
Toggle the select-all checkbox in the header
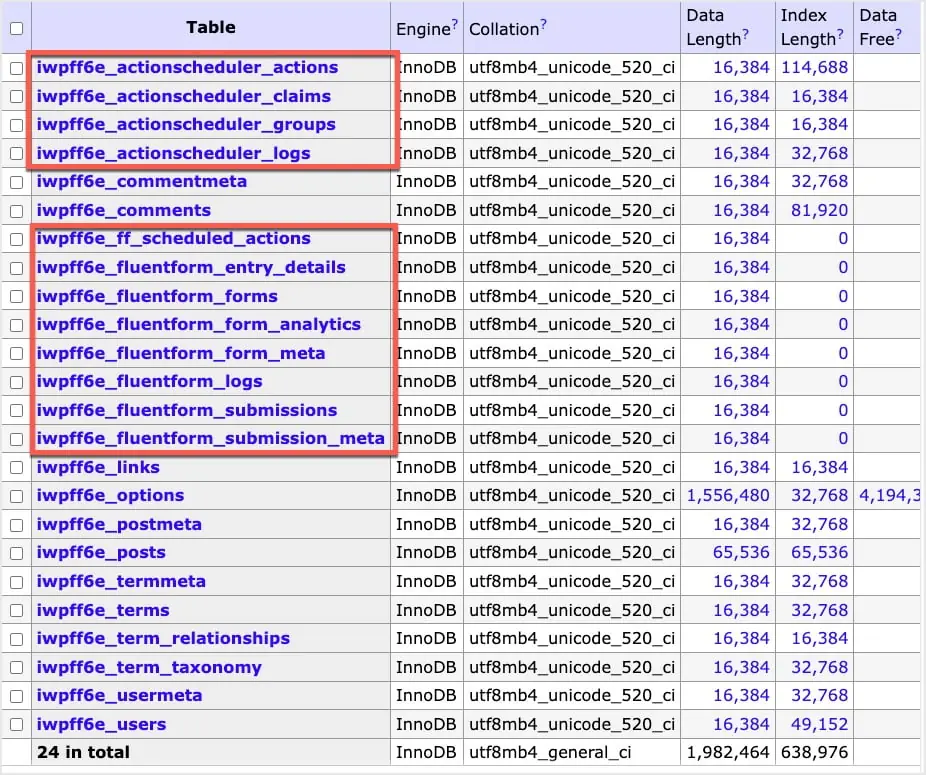click(x=15, y=28)
